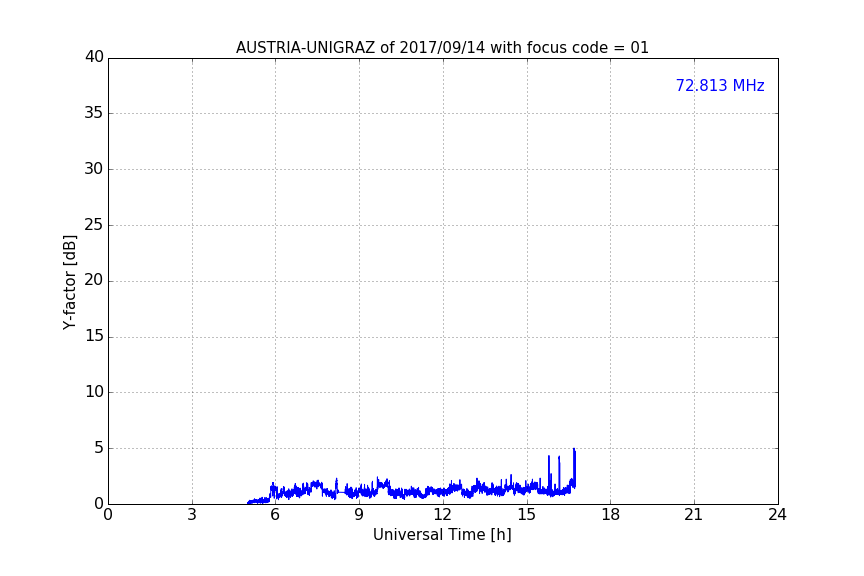This screenshot has width=864, height=576.
Task: Click x-axis tick label 24
Action: [x=777, y=515]
